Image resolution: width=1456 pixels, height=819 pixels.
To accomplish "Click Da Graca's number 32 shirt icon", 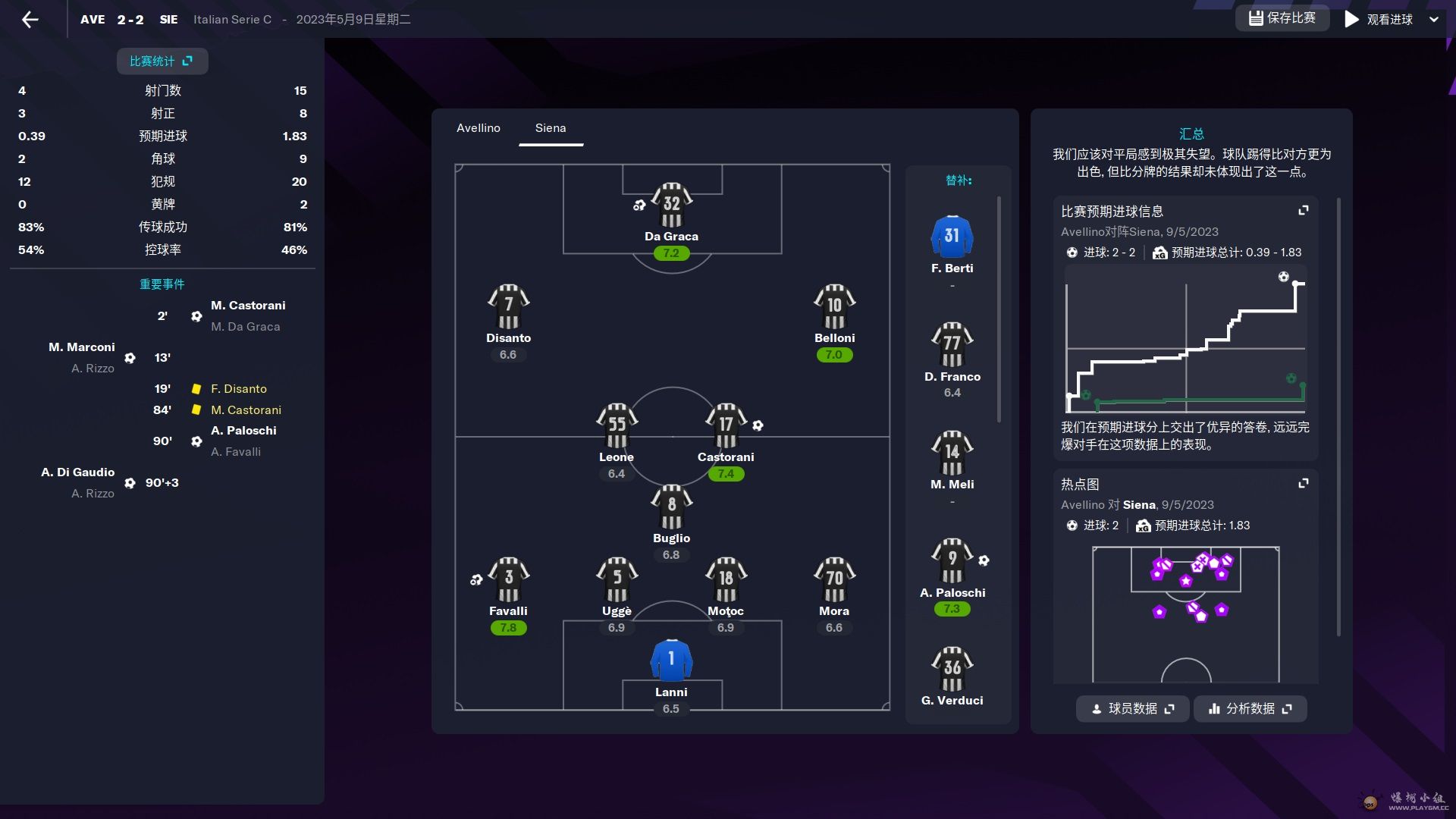I will pos(672,205).
